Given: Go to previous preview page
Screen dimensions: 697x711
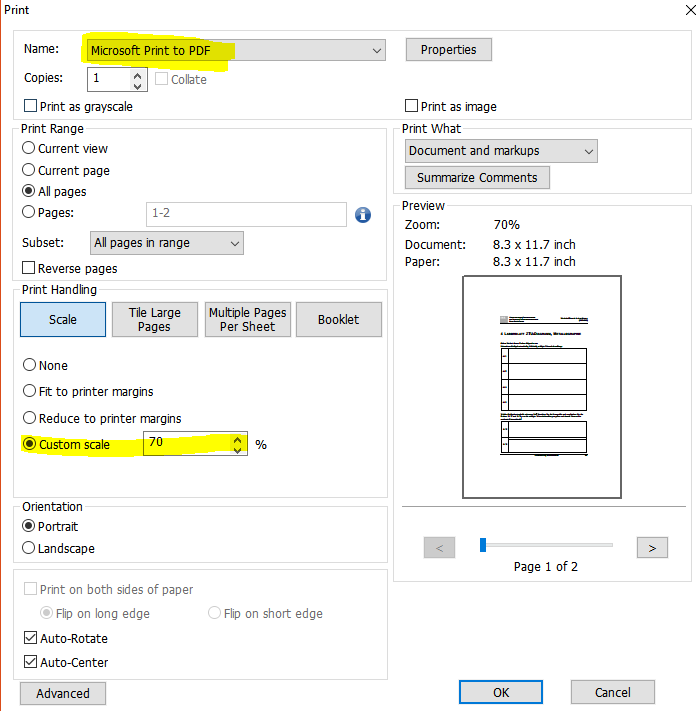Looking at the screenshot, I should coord(439,548).
